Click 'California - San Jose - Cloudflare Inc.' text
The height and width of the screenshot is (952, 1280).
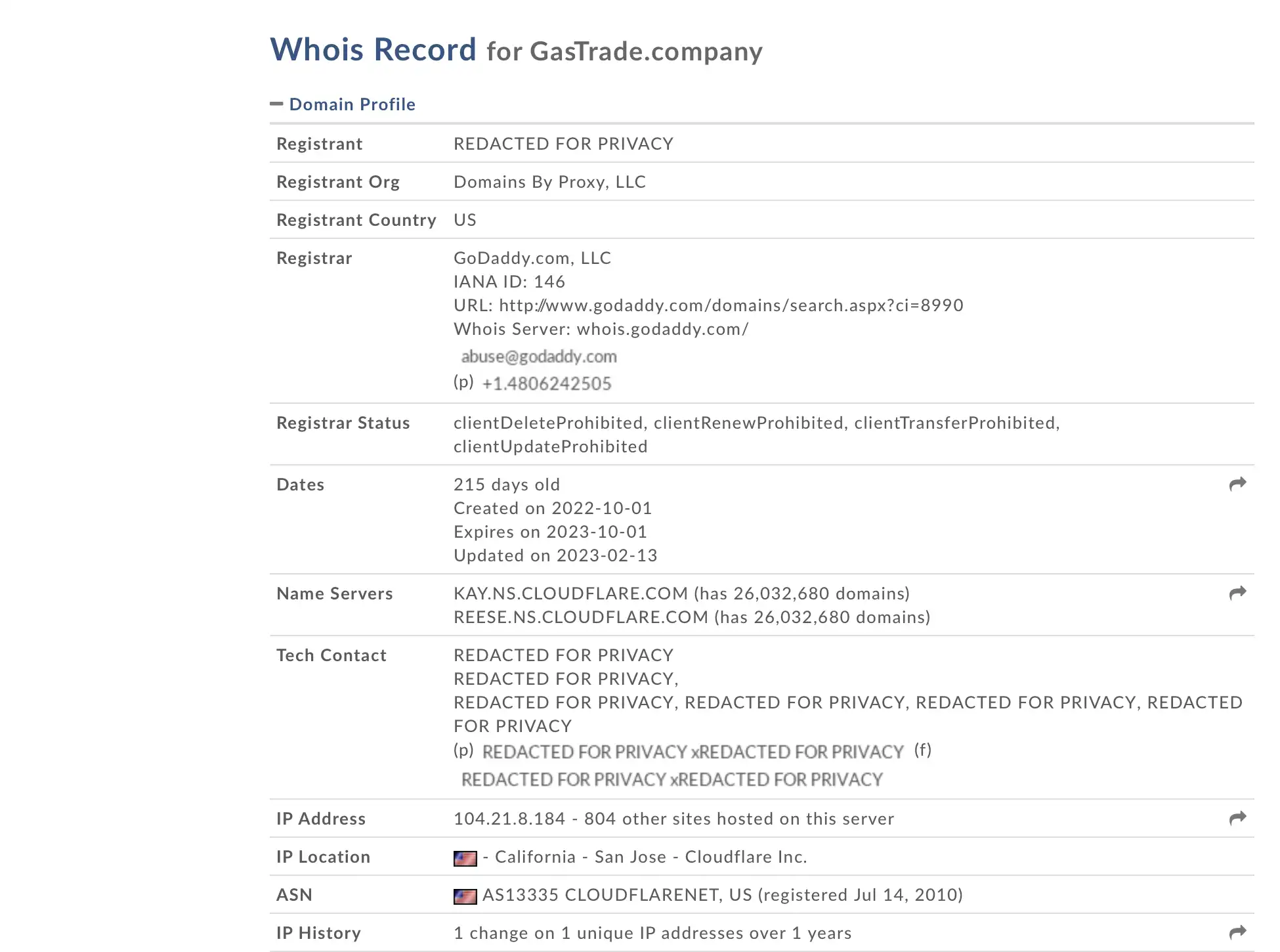[x=651, y=857]
